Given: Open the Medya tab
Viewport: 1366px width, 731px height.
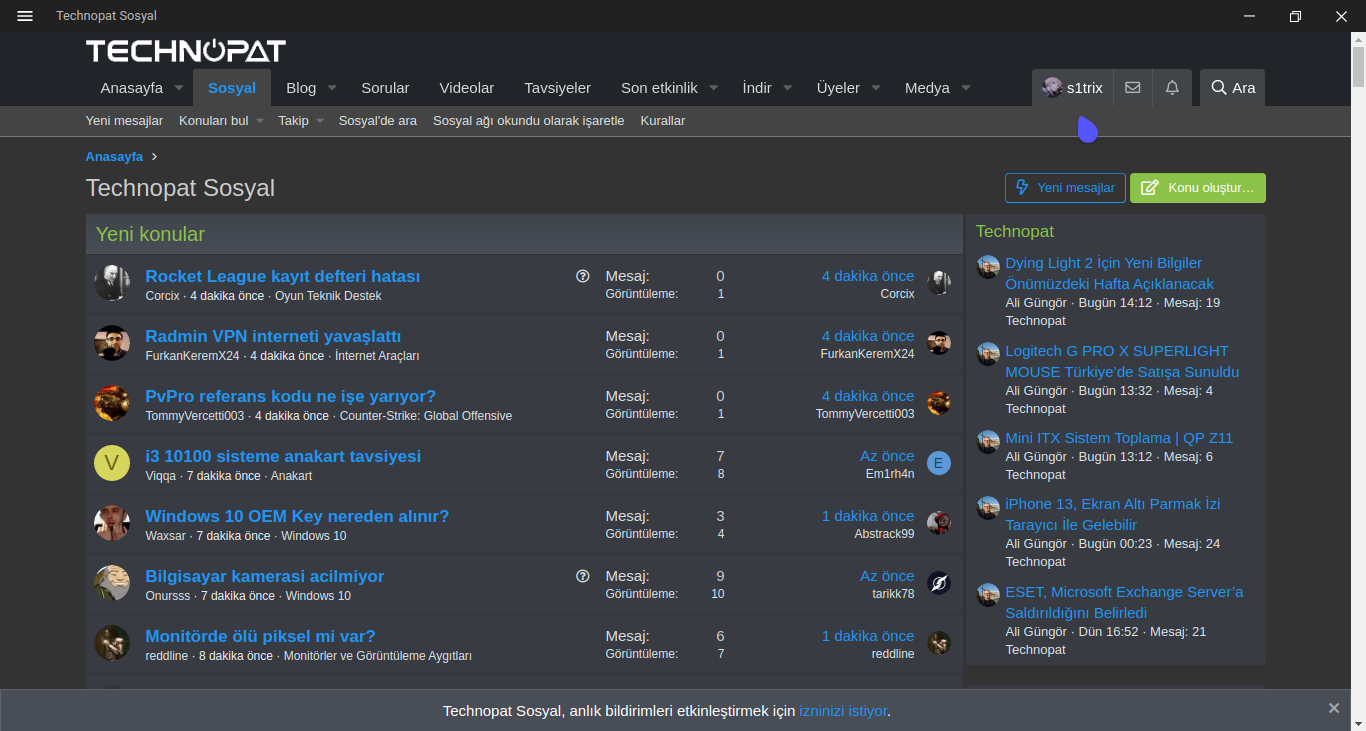Looking at the screenshot, I should [x=927, y=88].
